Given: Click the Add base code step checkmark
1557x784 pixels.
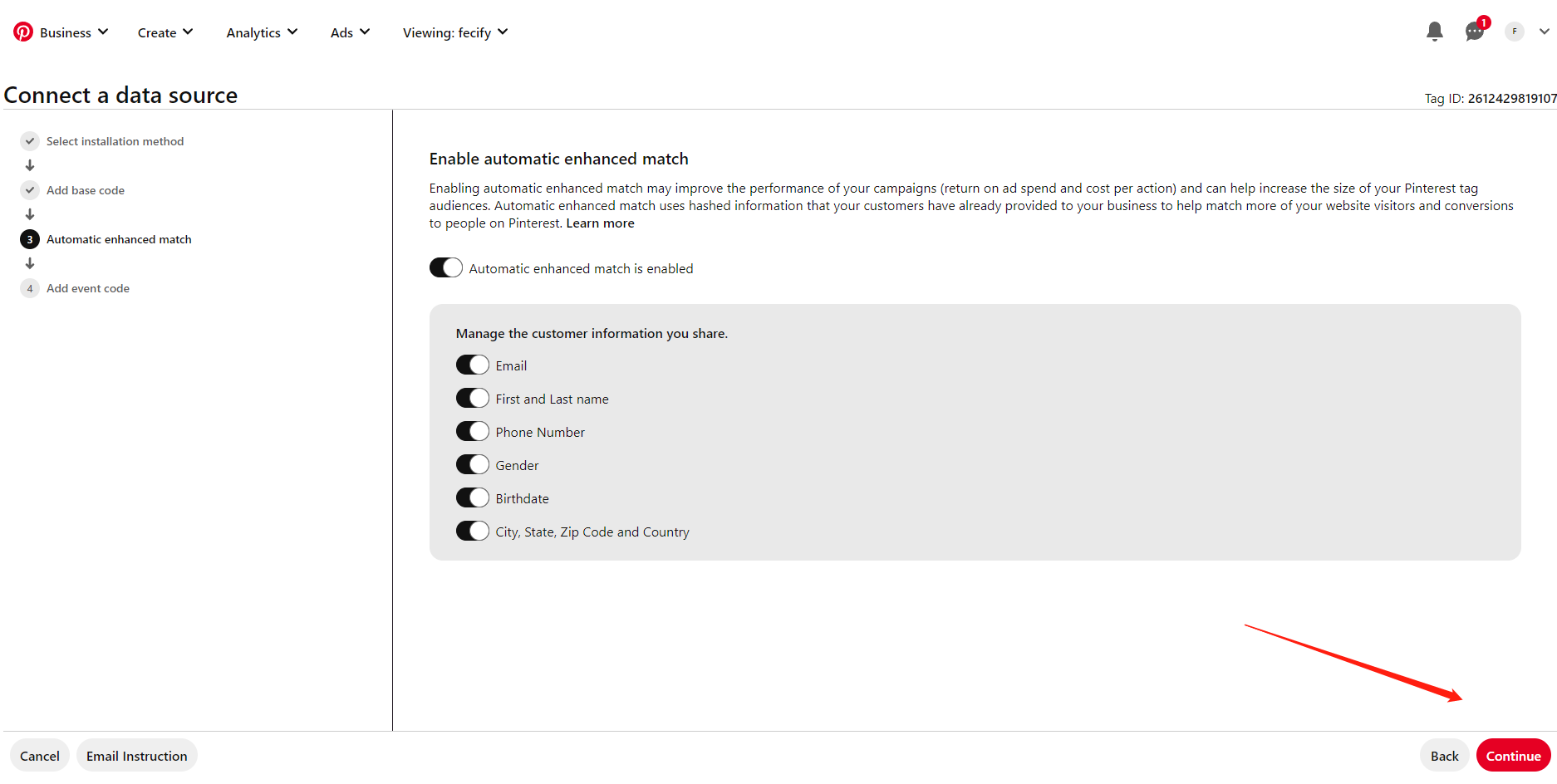Looking at the screenshot, I should pyautogui.click(x=30, y=190).
